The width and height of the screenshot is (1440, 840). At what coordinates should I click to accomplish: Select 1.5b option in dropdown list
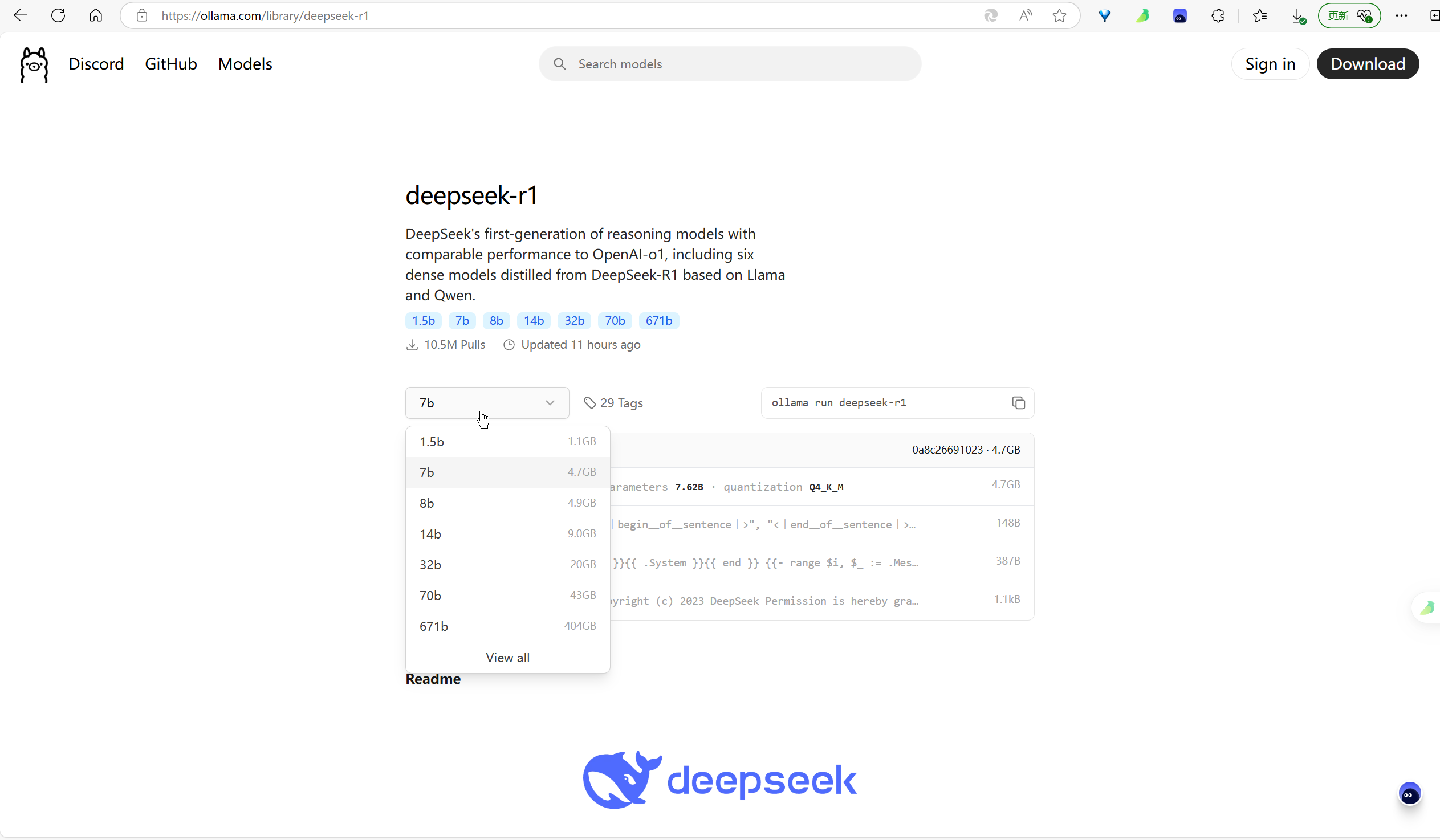point(507,442)
